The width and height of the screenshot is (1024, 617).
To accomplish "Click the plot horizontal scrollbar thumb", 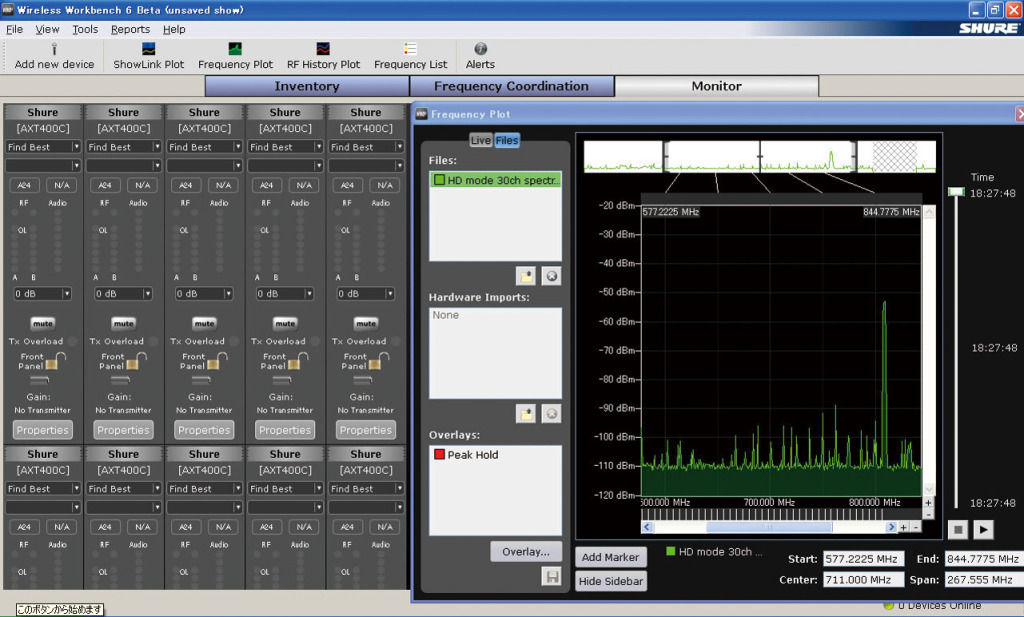I will tap(769, 527).
